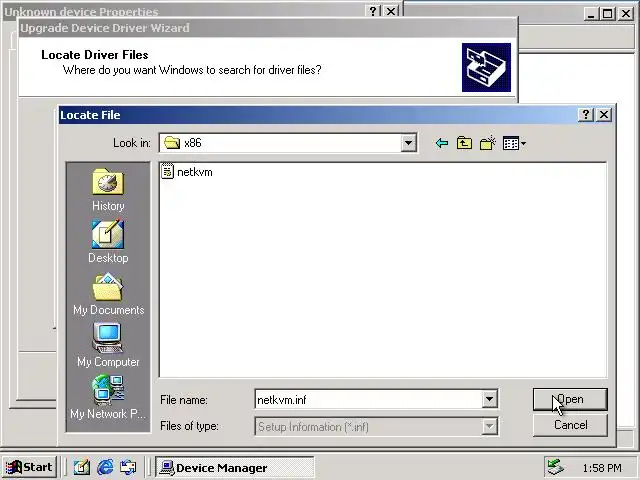Viewport: 640px width, 480px height.
Task: Create a new folder with toolbar icon
Action: tap(488, 143)
